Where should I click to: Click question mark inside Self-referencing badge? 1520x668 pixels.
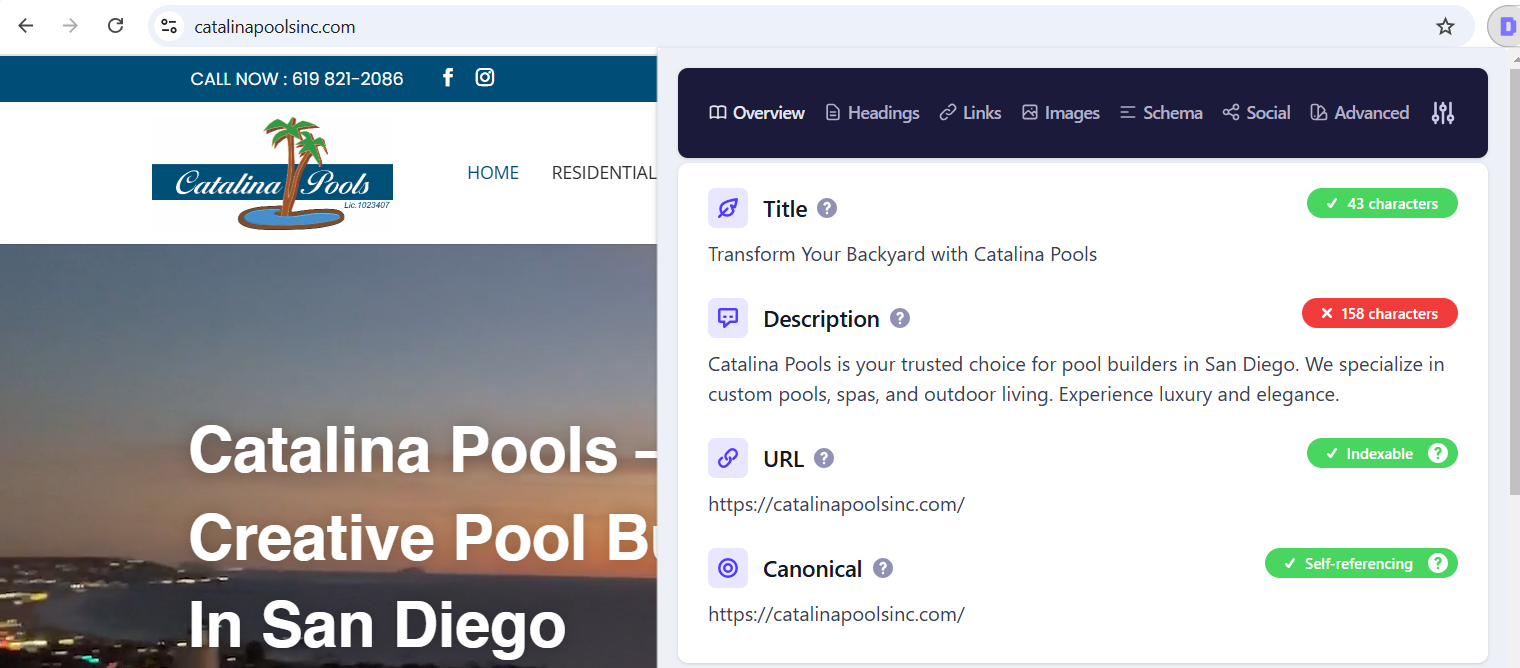pyautogui.click(x=1437, y=563)
